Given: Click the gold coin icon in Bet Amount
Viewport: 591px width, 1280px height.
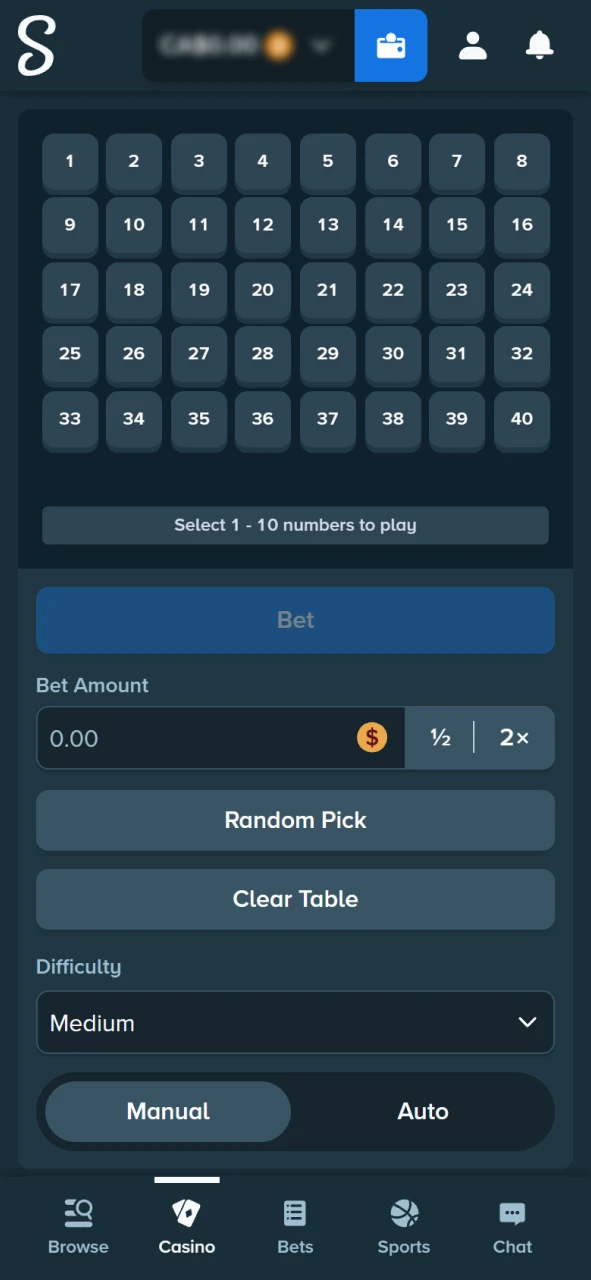Looking at the screenshot, I should [372, 738].
